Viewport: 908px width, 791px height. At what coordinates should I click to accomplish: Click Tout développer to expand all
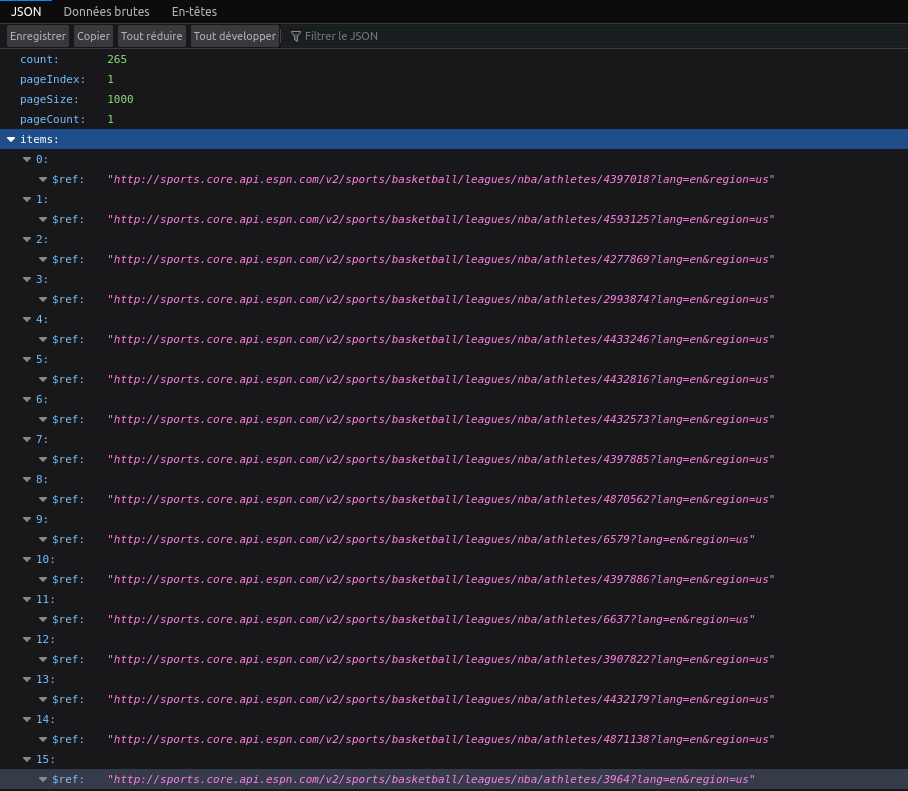(234, 36)
